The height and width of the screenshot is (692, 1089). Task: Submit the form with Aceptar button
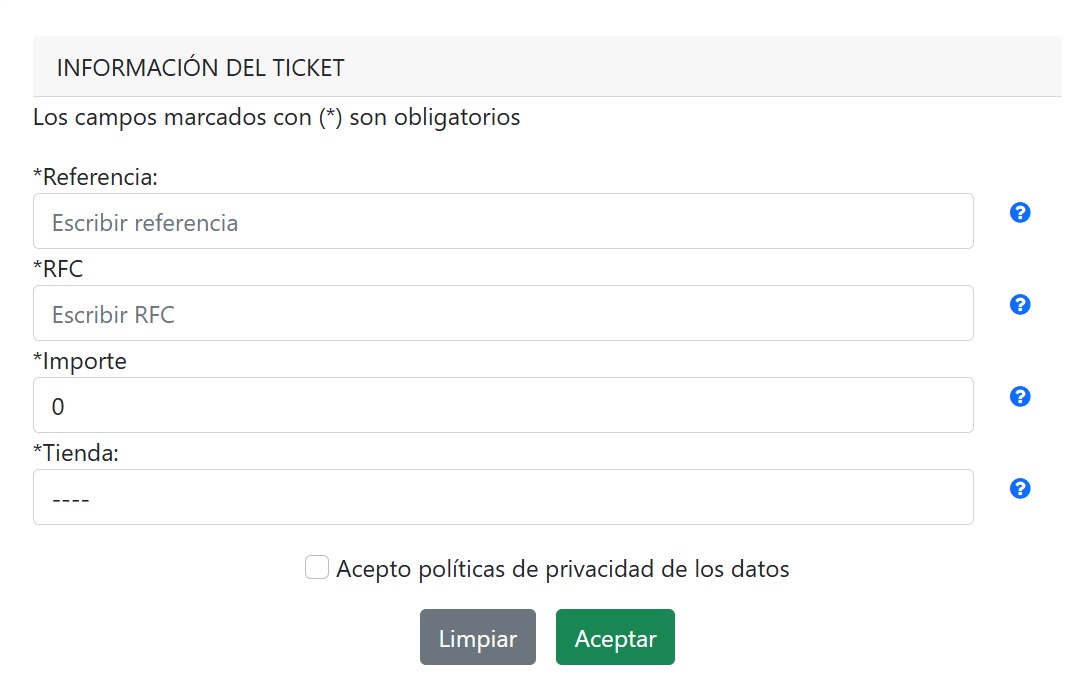point(615,637)
